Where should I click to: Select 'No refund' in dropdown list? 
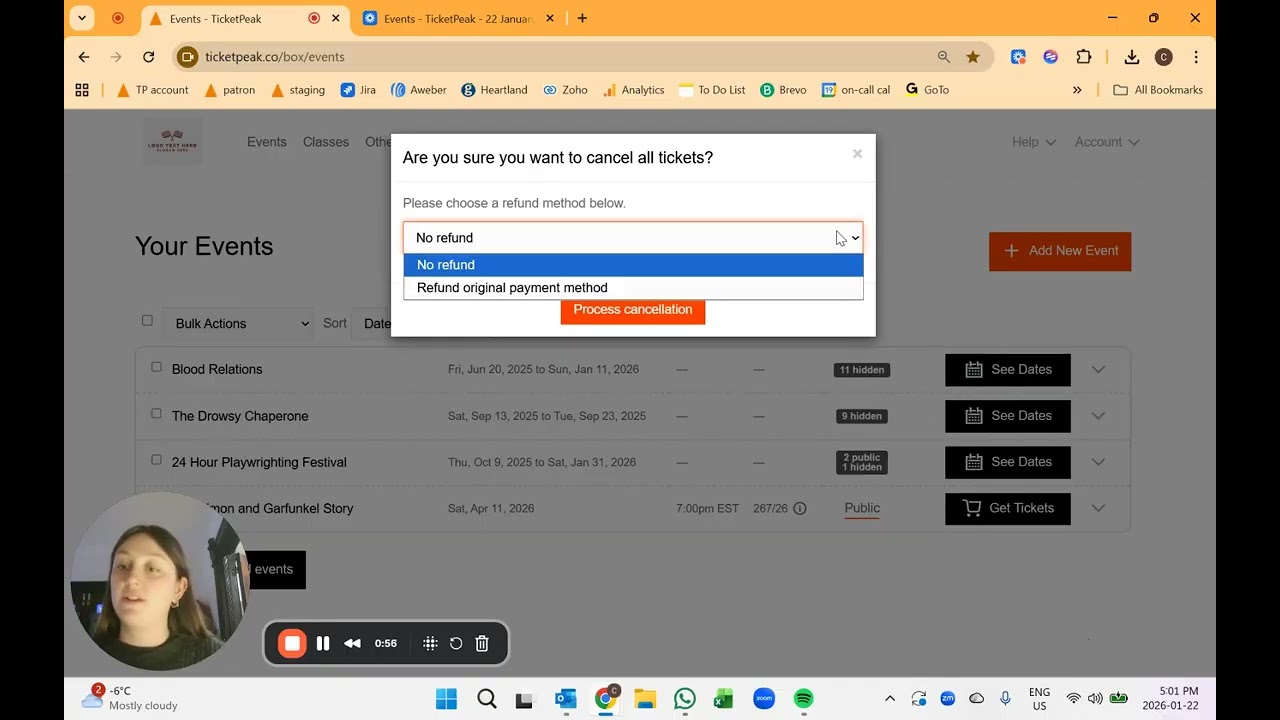pos(633,265)
